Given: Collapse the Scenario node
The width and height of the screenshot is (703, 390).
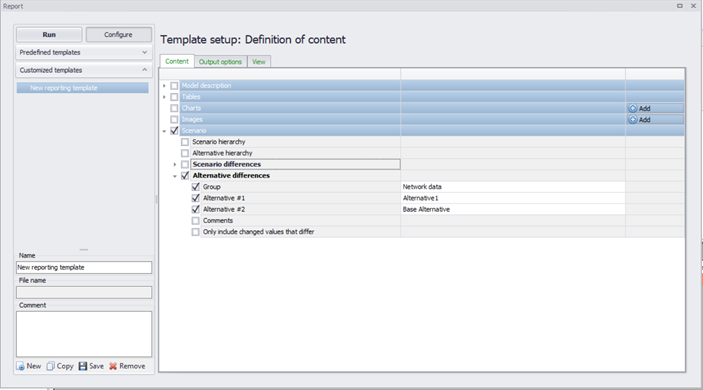Looking at the screenshot, I should pyautogui.click(x=164, y=131).
